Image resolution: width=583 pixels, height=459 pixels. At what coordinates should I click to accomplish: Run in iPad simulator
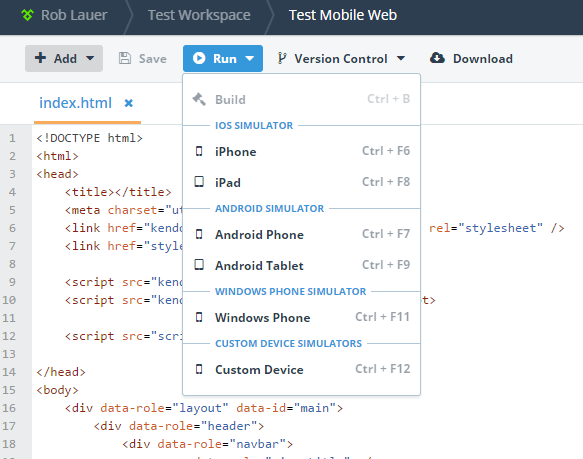(x=302, y=182)
